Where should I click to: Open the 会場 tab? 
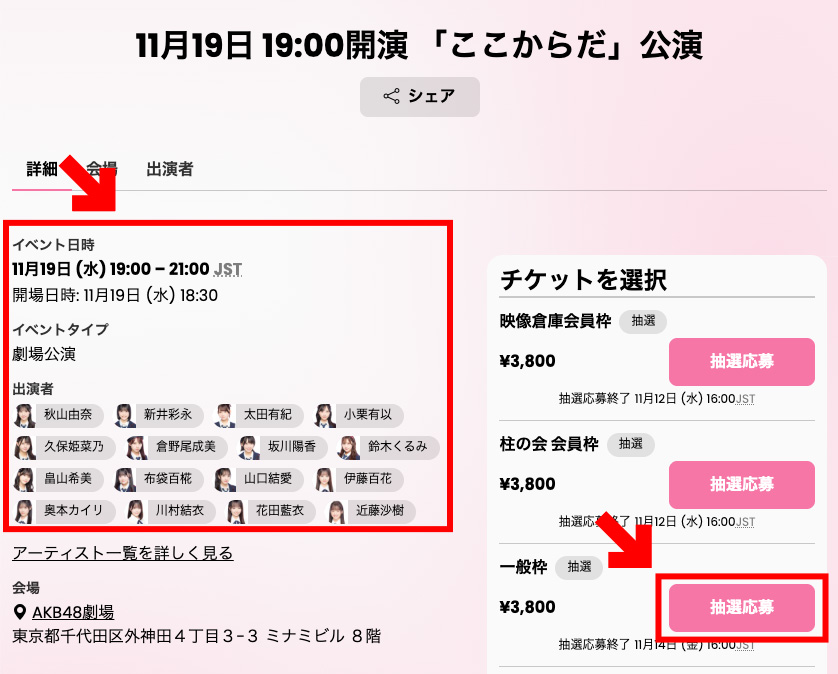102,169
